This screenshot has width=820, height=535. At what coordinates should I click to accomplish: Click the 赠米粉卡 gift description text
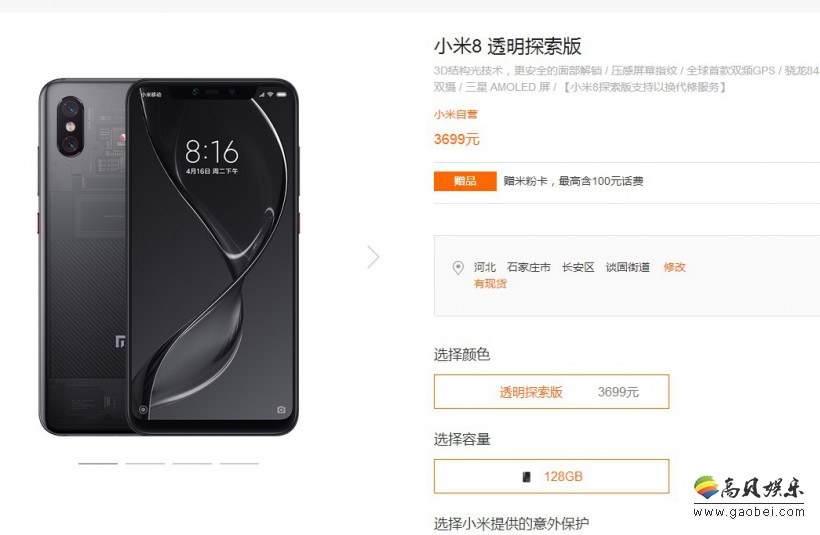tap(573, 181)
